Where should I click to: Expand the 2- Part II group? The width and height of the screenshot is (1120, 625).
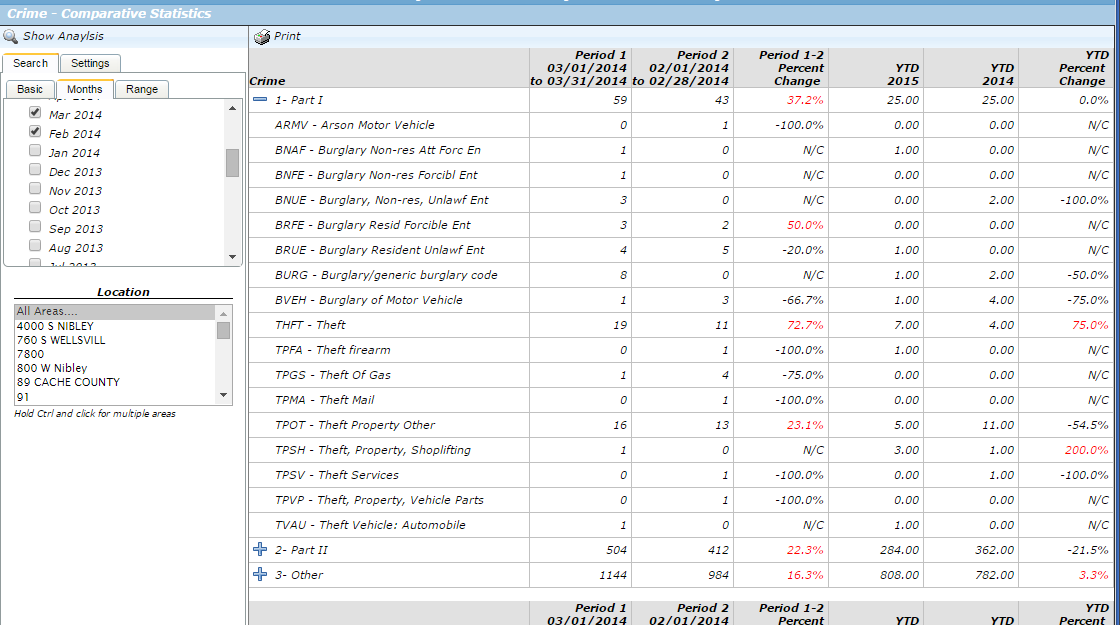coord(260,550)
